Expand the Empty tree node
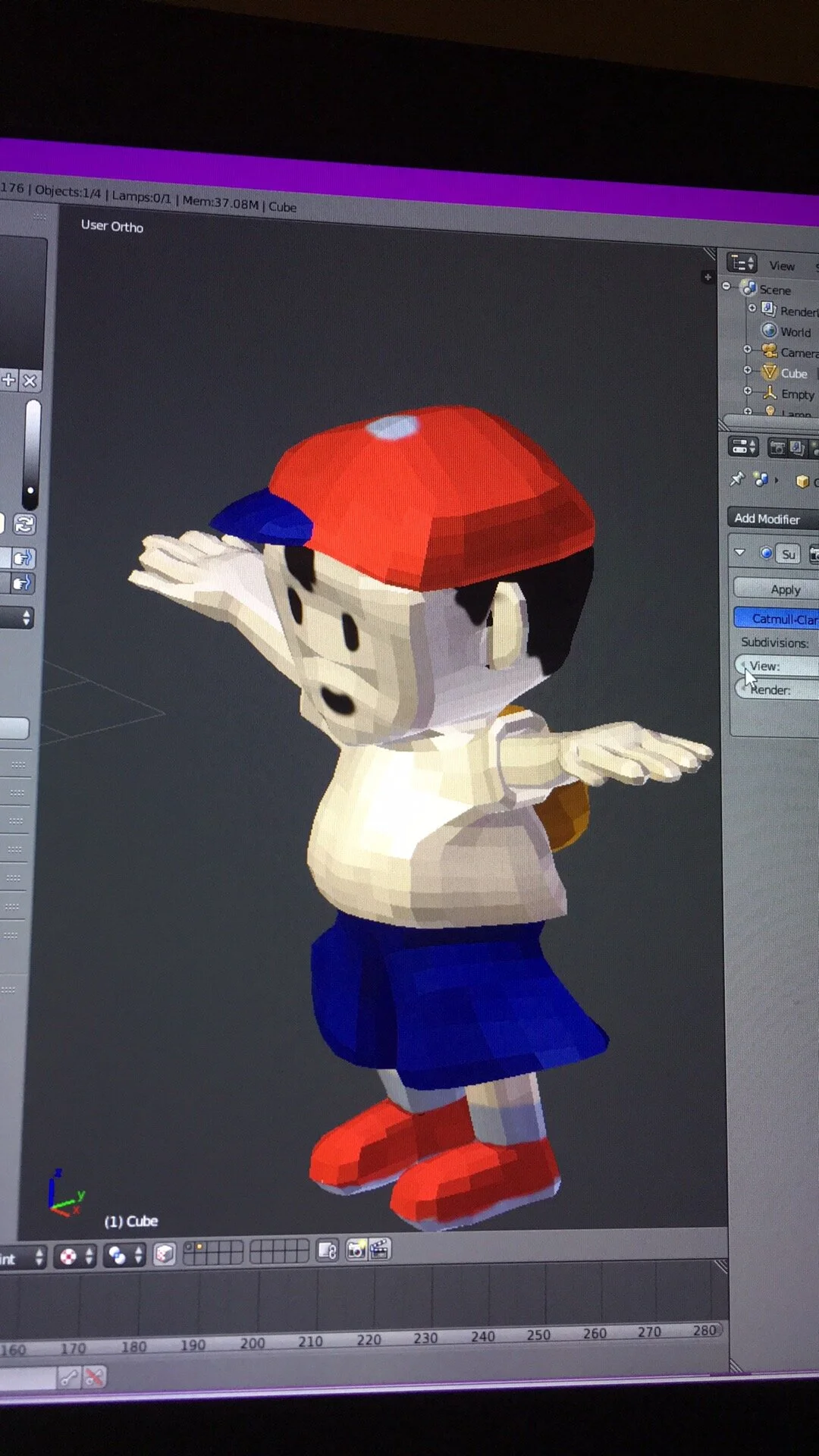 click(x=747, y=391)
